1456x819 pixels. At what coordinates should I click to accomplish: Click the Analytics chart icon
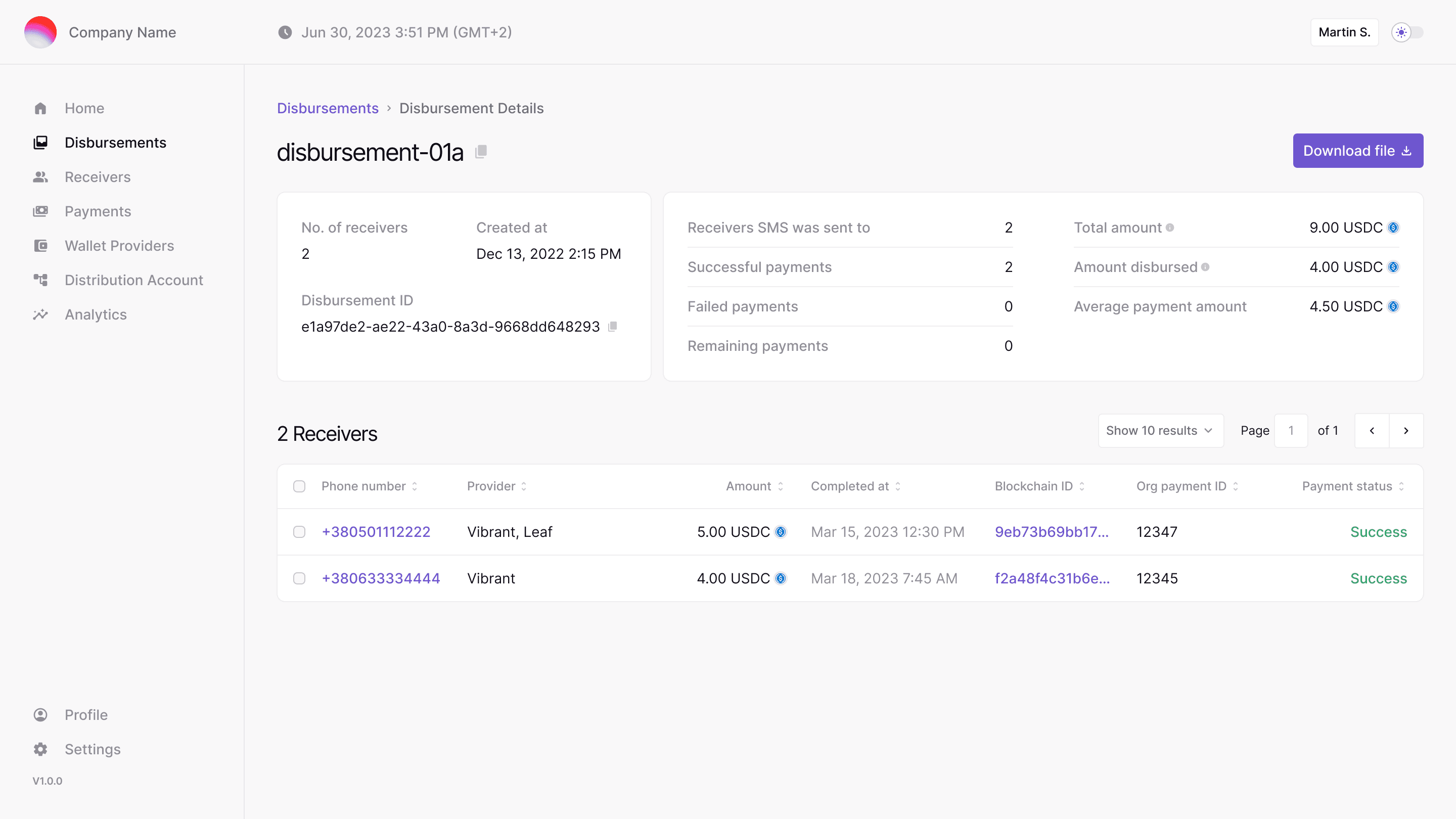[40, 314]
